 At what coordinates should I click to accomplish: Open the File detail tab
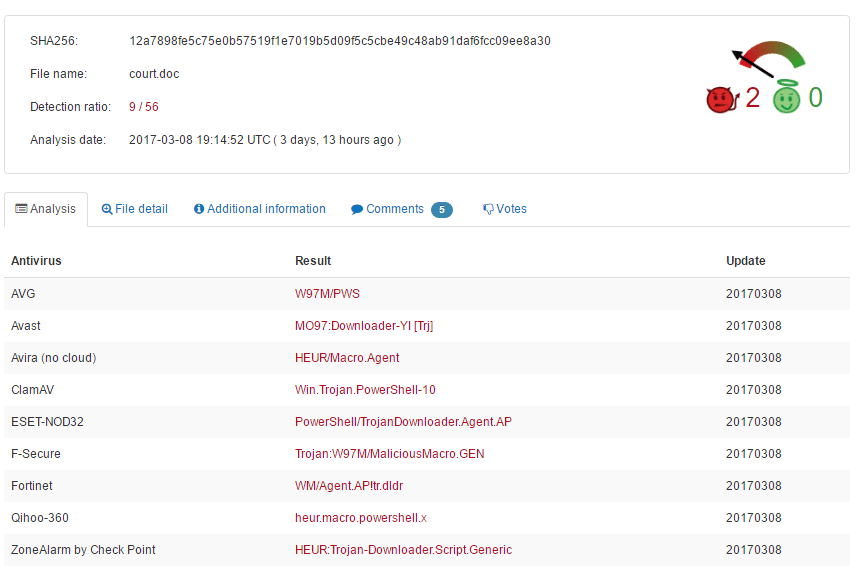(134, 209)
